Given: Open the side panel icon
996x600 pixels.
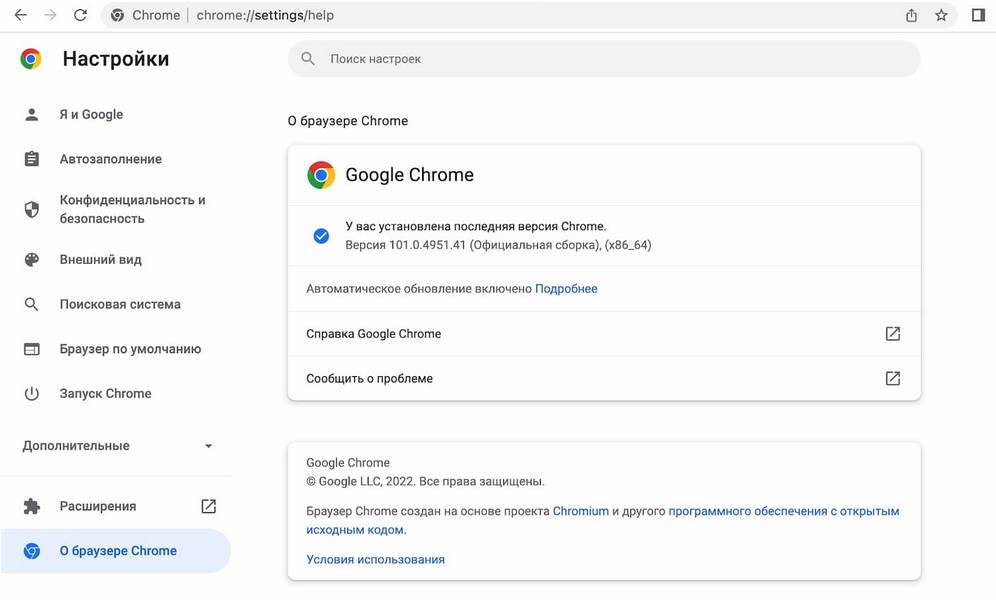Looking at the screenshot, I should (978, 15).
